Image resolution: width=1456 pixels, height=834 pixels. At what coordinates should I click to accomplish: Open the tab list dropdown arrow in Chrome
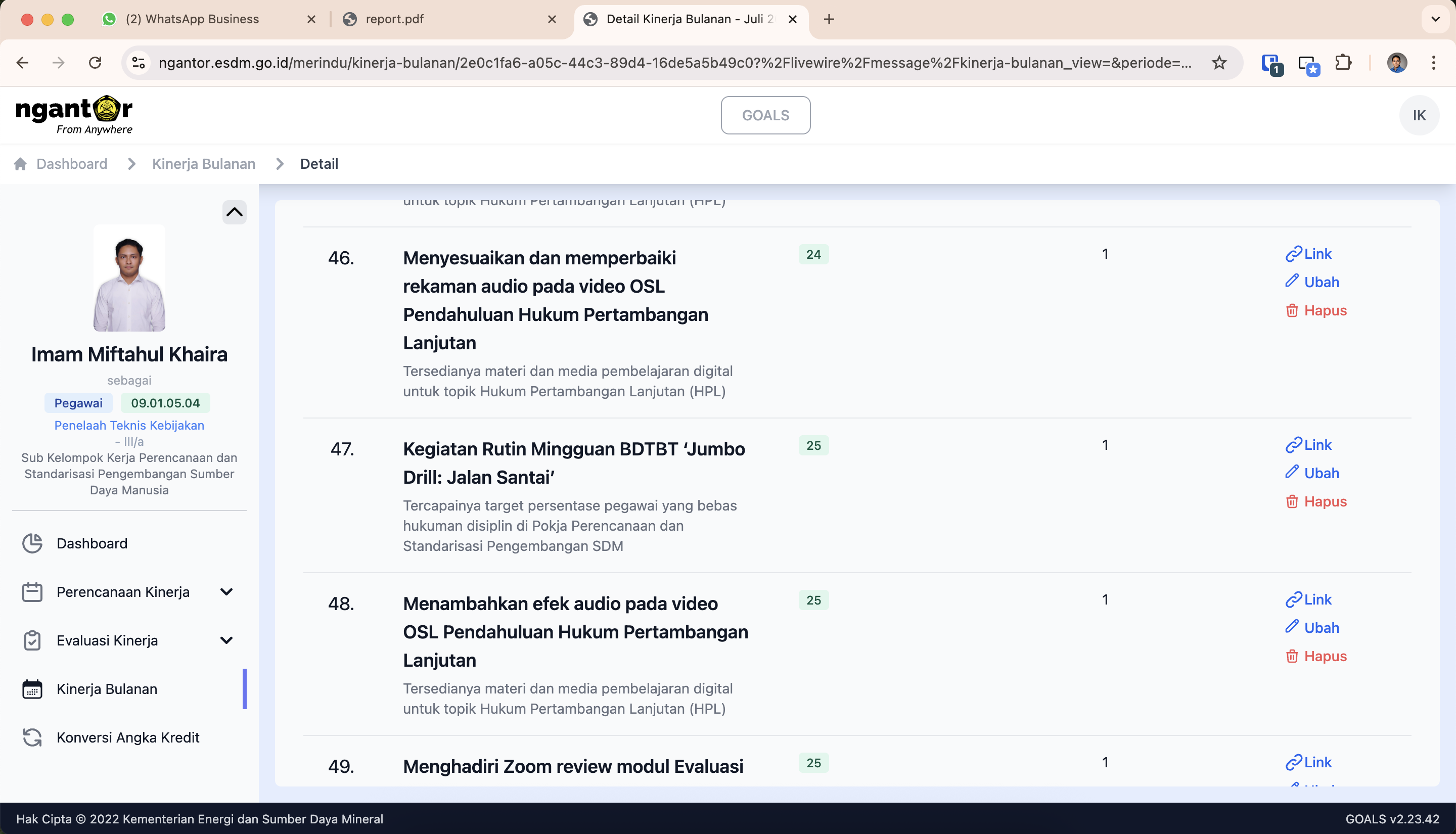[x=1435, y=19]
